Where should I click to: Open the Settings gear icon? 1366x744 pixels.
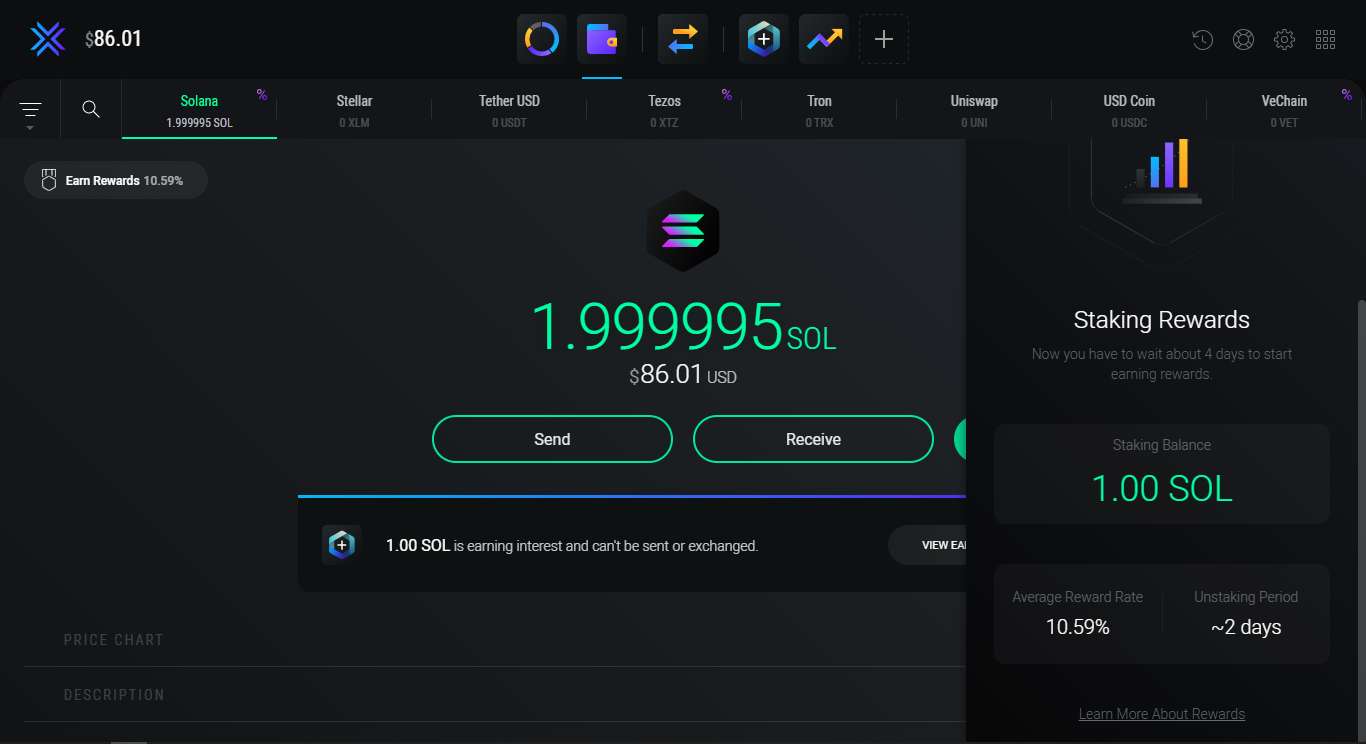pyautogui.click(x=1284, y=40)
